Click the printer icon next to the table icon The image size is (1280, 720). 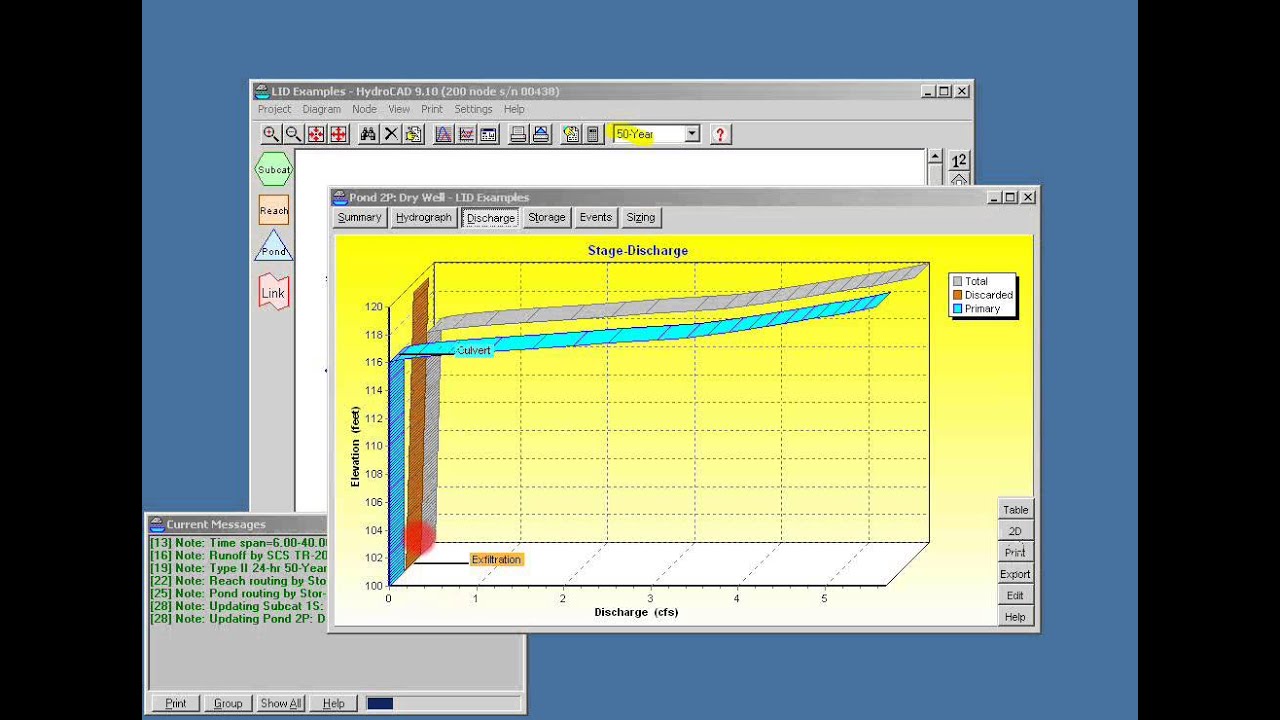[518, 134]
